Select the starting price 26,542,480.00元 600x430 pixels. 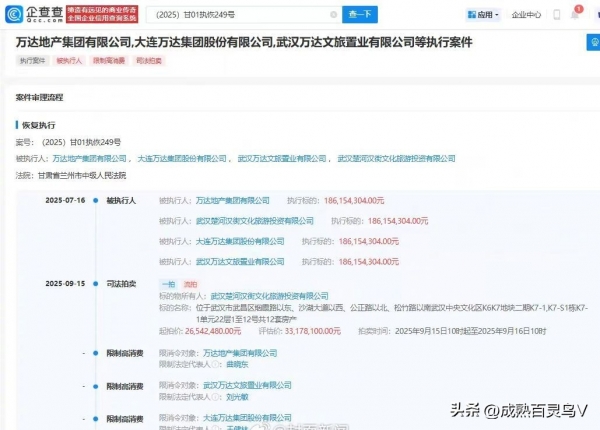213,331
